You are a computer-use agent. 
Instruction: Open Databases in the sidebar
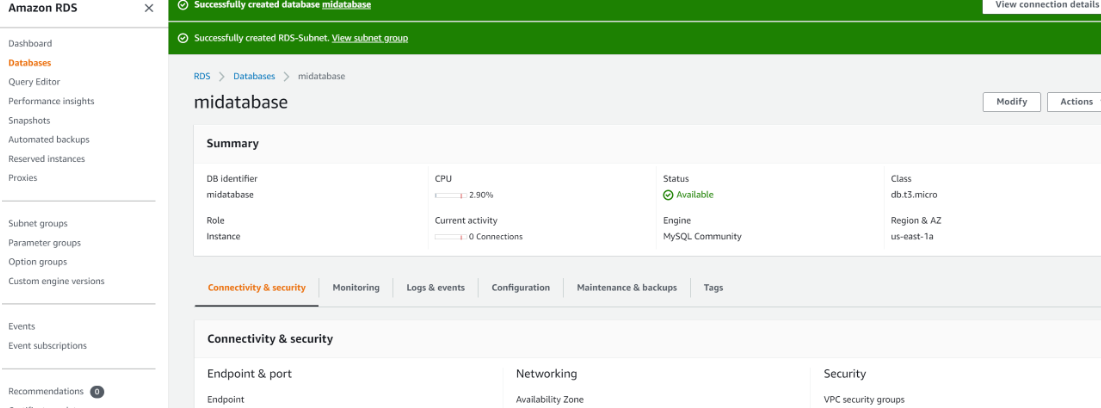click(29, 62)
